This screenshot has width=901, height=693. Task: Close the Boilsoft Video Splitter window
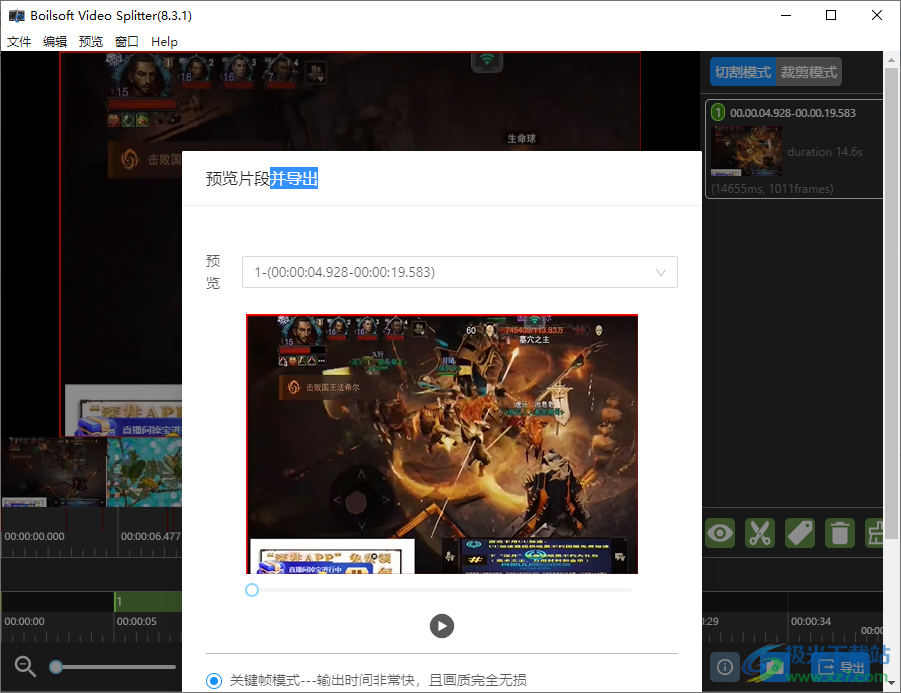(x=876, y=16)
